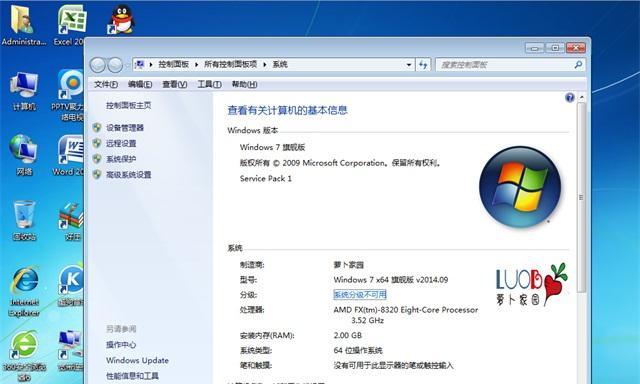The height and width of the screenshot is (384, 640).
Task: Click the 萝卜家园 LUOB logo image
Action: pos(531,285)
